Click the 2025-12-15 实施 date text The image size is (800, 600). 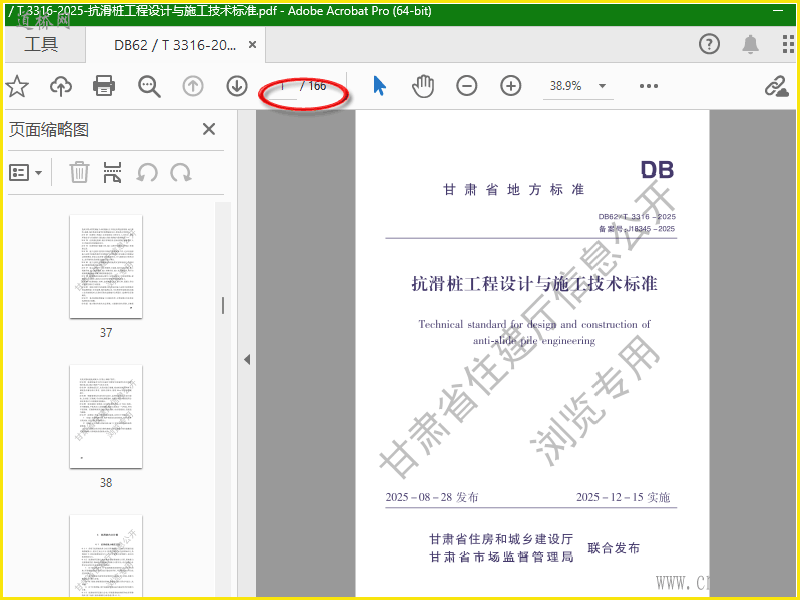[x=623, y=497]
